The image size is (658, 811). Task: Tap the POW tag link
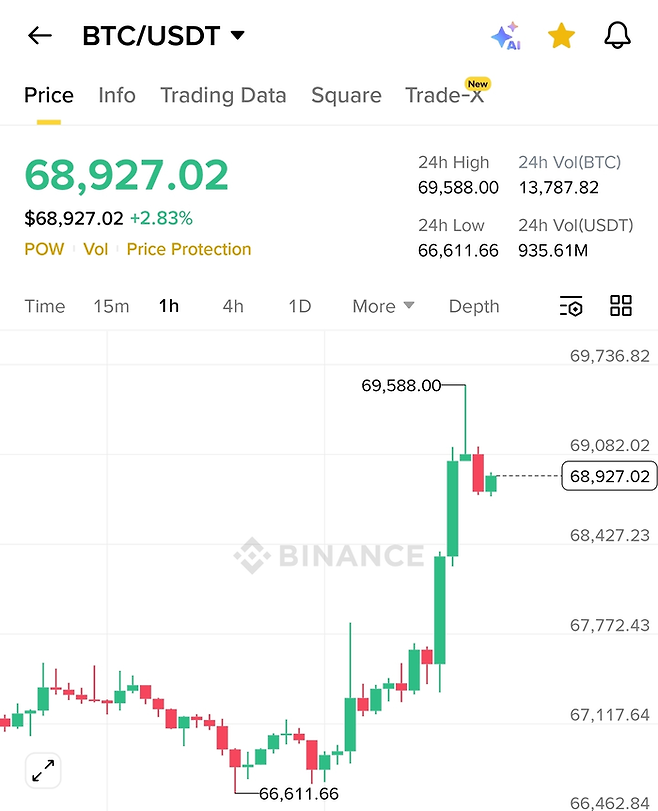click(44, 249)
